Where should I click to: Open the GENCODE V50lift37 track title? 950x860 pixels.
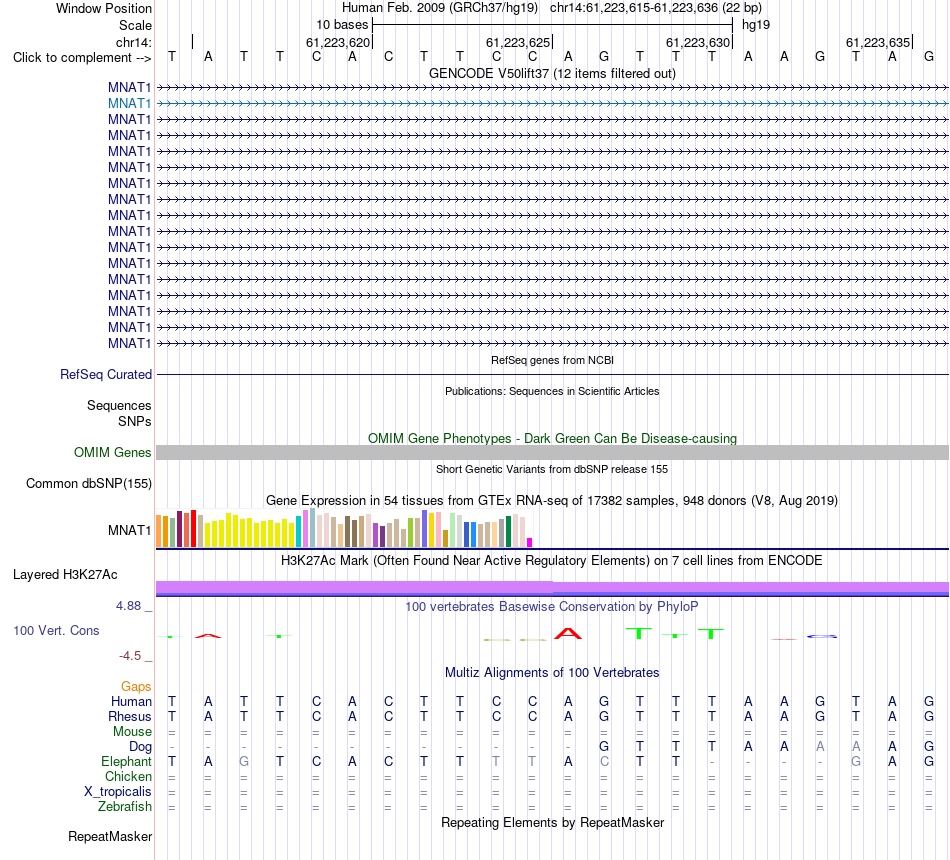552,73
